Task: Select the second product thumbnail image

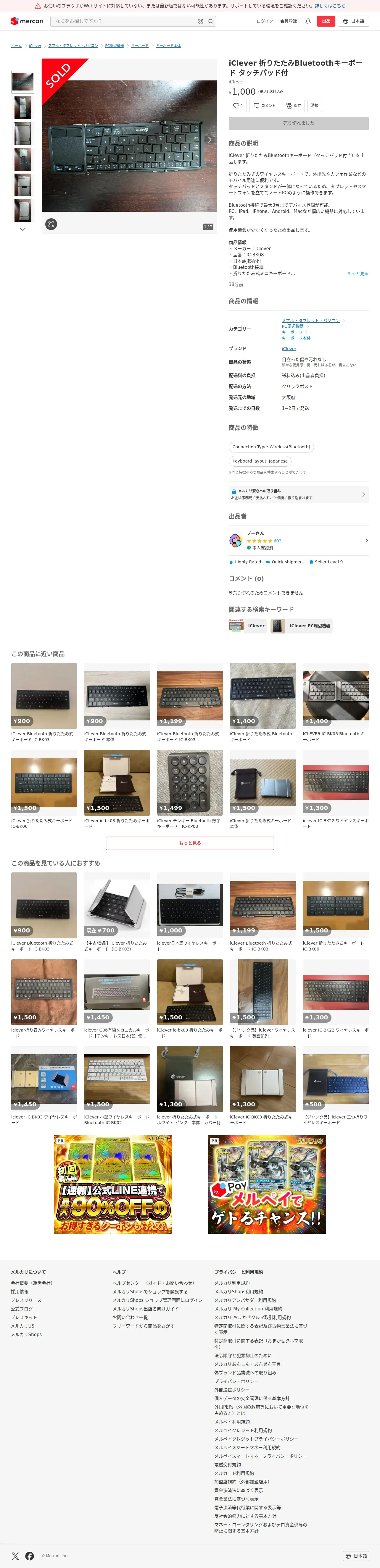Action: click(x=22, y=108)
